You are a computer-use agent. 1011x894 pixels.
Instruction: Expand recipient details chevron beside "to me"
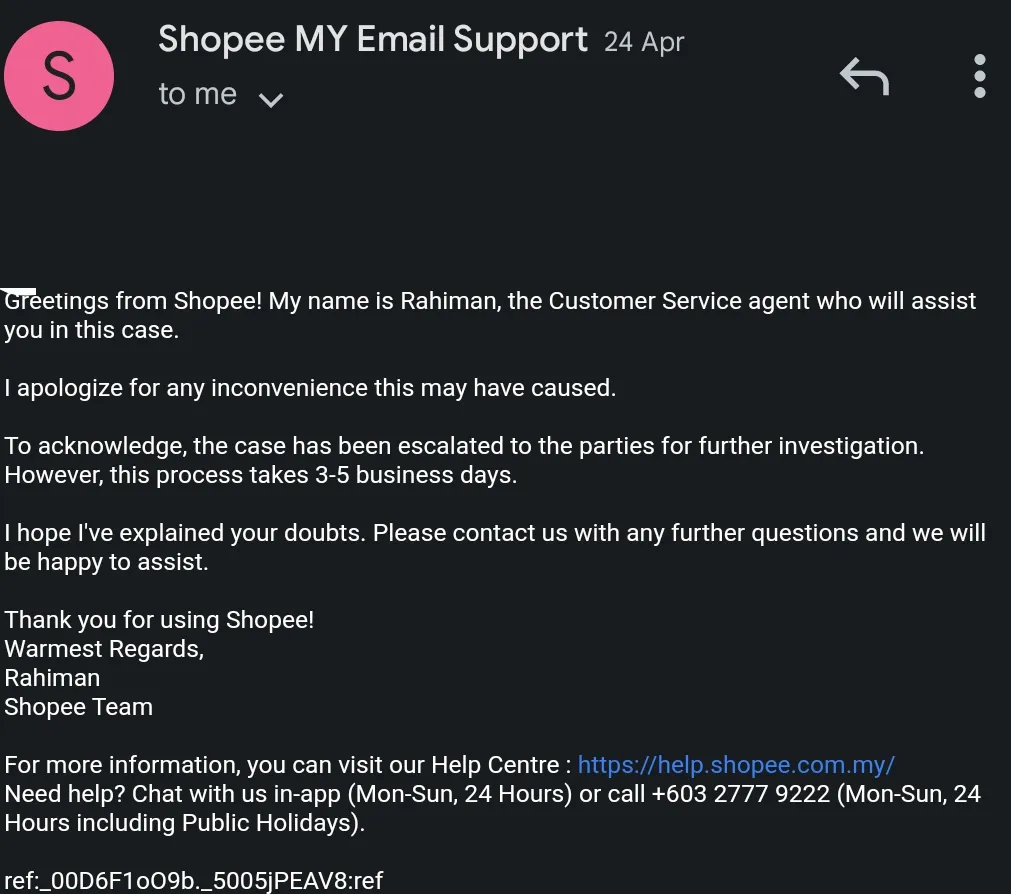[x=271, y=99]
